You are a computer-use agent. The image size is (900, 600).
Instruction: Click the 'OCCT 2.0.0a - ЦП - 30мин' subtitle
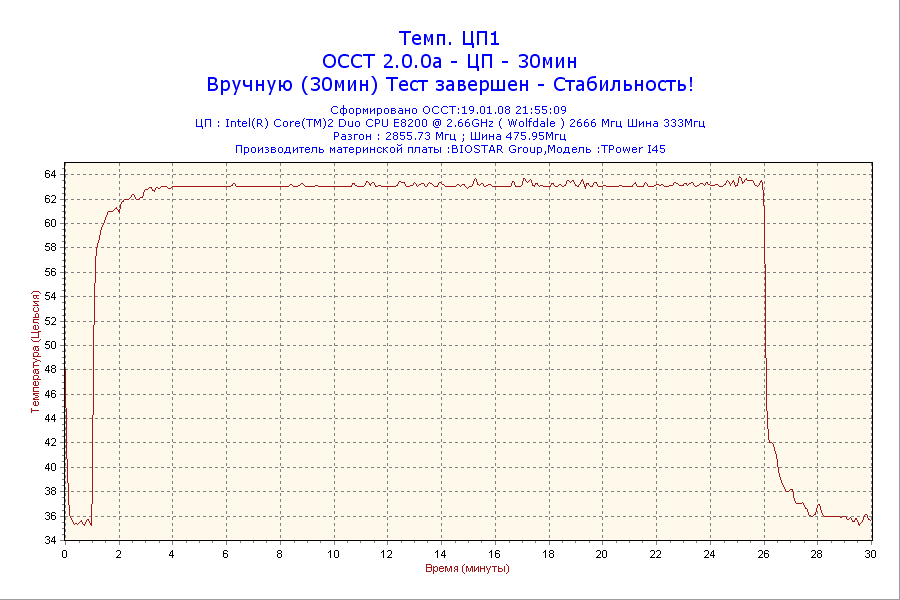449,62
